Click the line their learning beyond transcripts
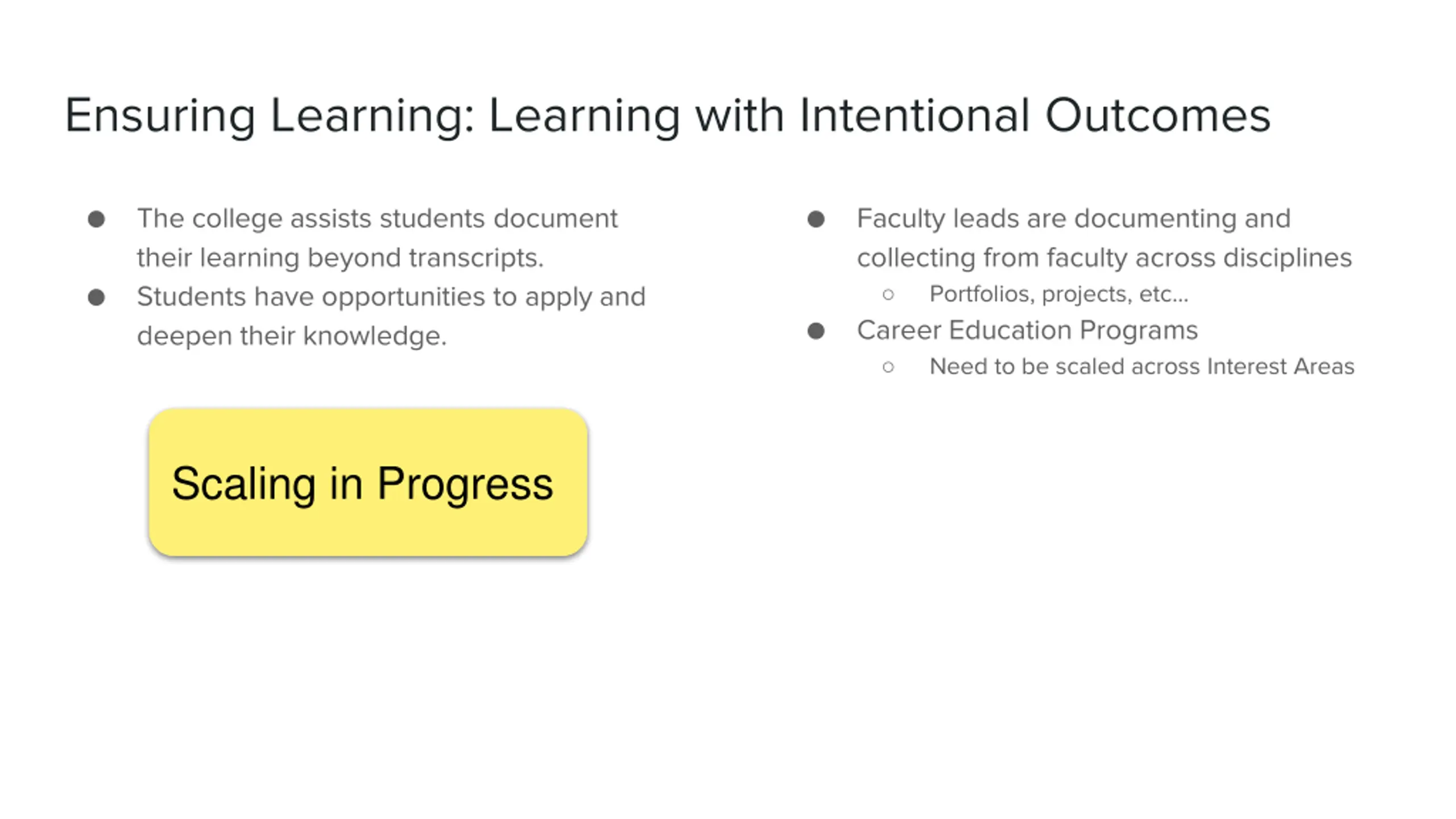 340,258
